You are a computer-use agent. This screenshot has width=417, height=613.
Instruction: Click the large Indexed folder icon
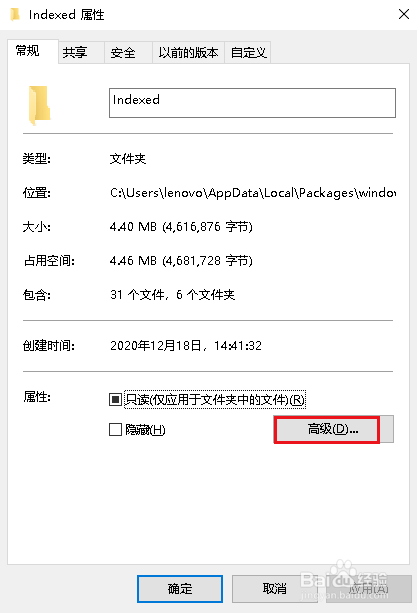[39, 105]
